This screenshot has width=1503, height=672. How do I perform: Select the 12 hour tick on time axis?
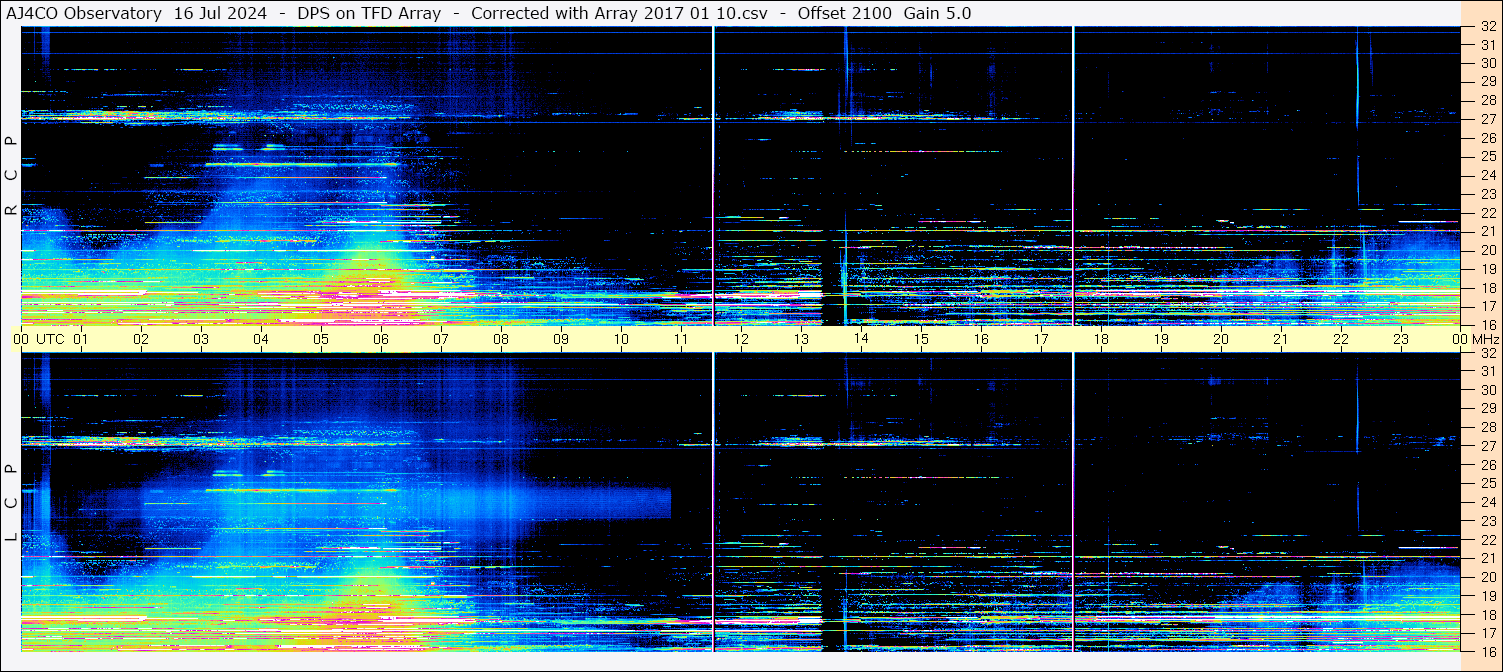(x=741, y=339)
